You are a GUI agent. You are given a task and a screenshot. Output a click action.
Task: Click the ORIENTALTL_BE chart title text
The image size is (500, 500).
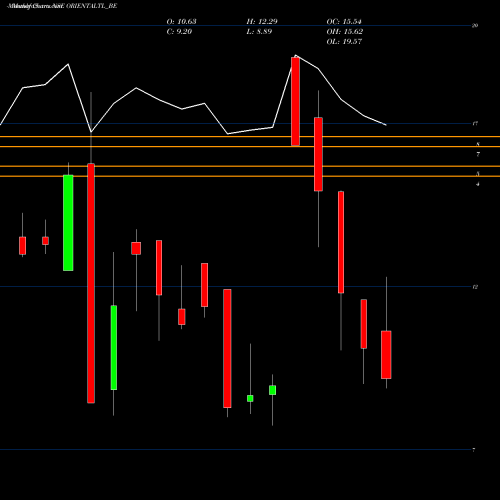pyautogui.click(x=92, y=6)
